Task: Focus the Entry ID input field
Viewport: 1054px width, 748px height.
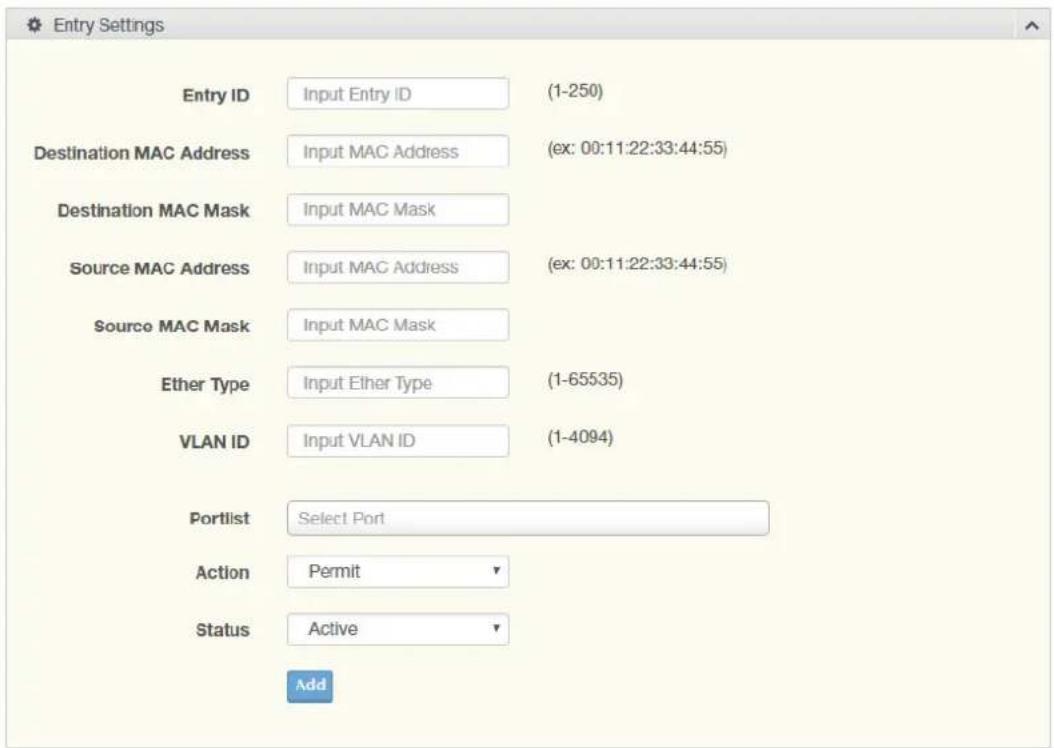Action: [x=398, y=93]
